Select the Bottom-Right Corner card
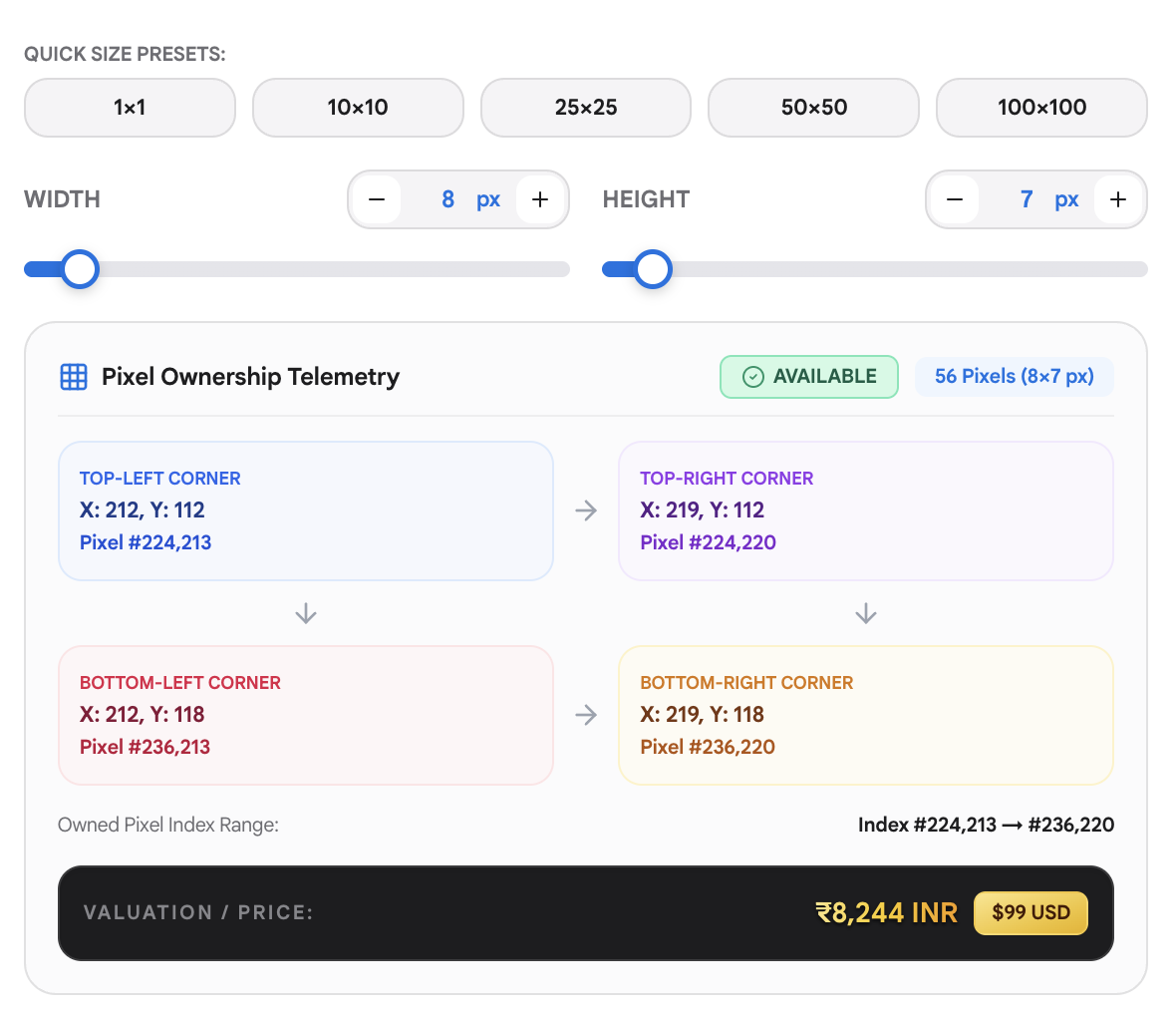The width and height of the screenshot is (1176, 1015). [x=865, y=716]
